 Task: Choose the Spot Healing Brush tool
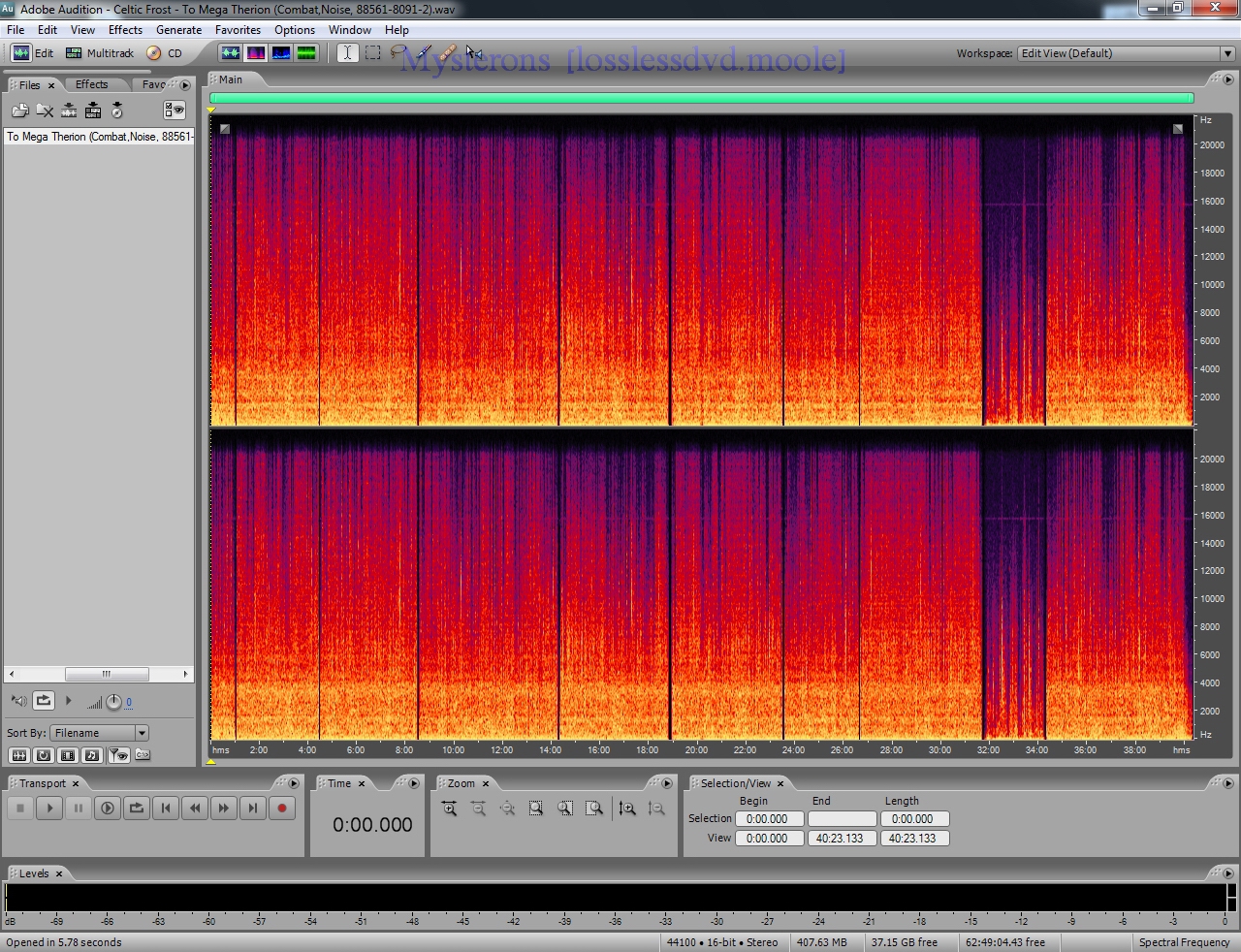click(x=447, y=52)
